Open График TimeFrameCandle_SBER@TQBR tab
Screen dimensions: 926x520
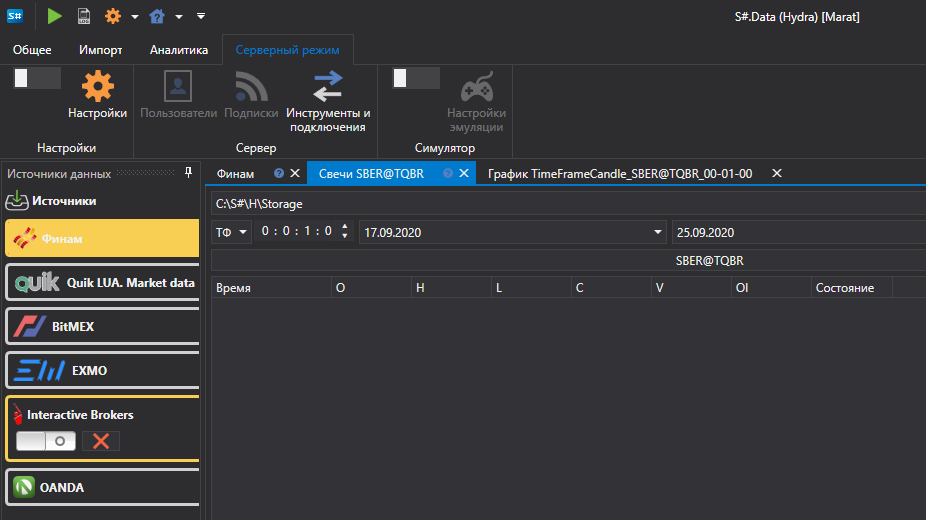tap(620, 174)
